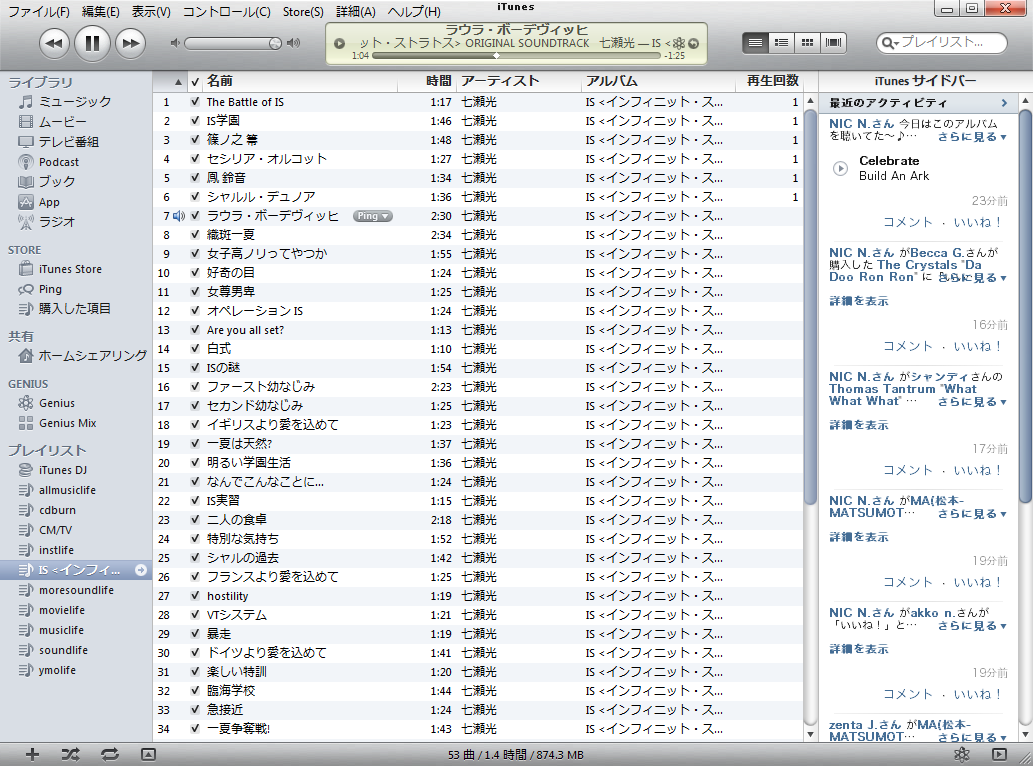Click the add playlist plus icon
This screenshot has height=766, width=1033.
[x=32, y=755]
